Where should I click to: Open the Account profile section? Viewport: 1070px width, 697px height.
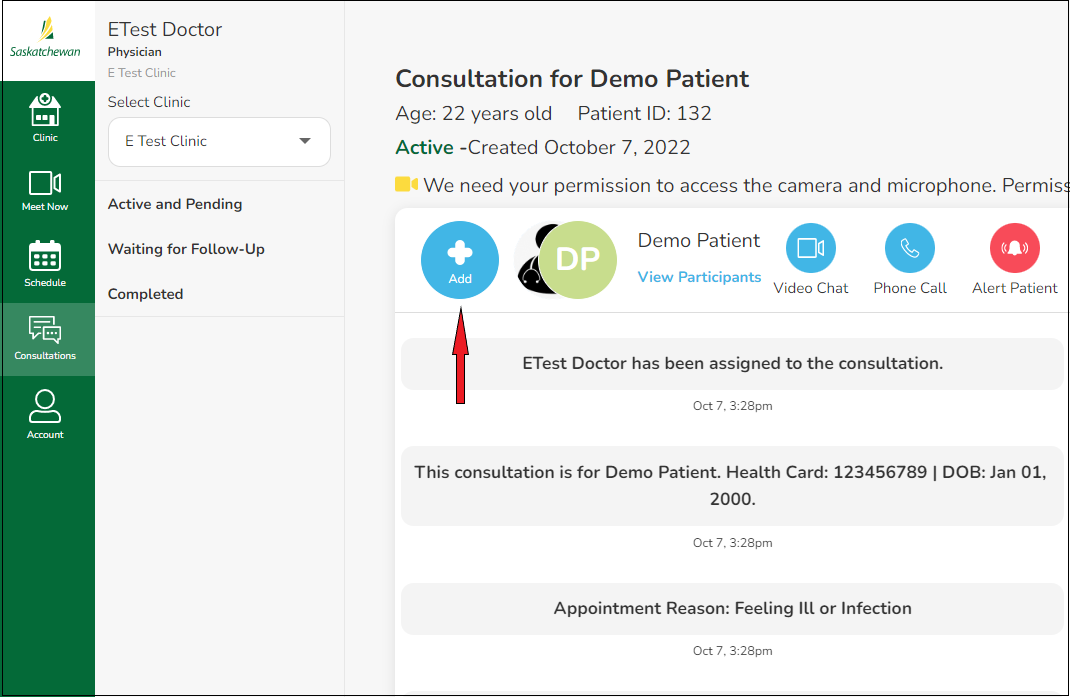(x=45, y=414)
